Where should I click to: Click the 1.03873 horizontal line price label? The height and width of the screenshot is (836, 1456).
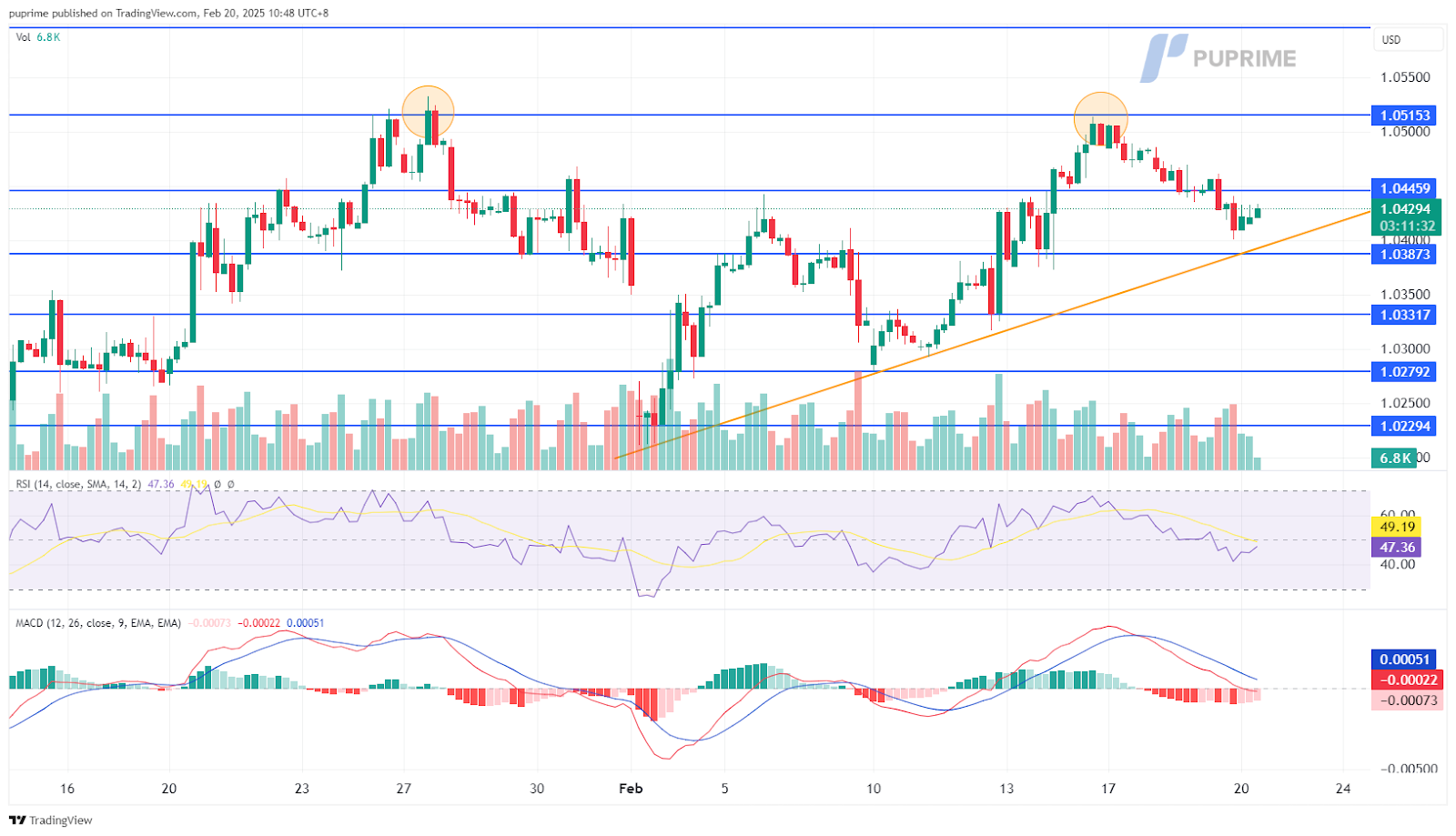point(1405,255)
